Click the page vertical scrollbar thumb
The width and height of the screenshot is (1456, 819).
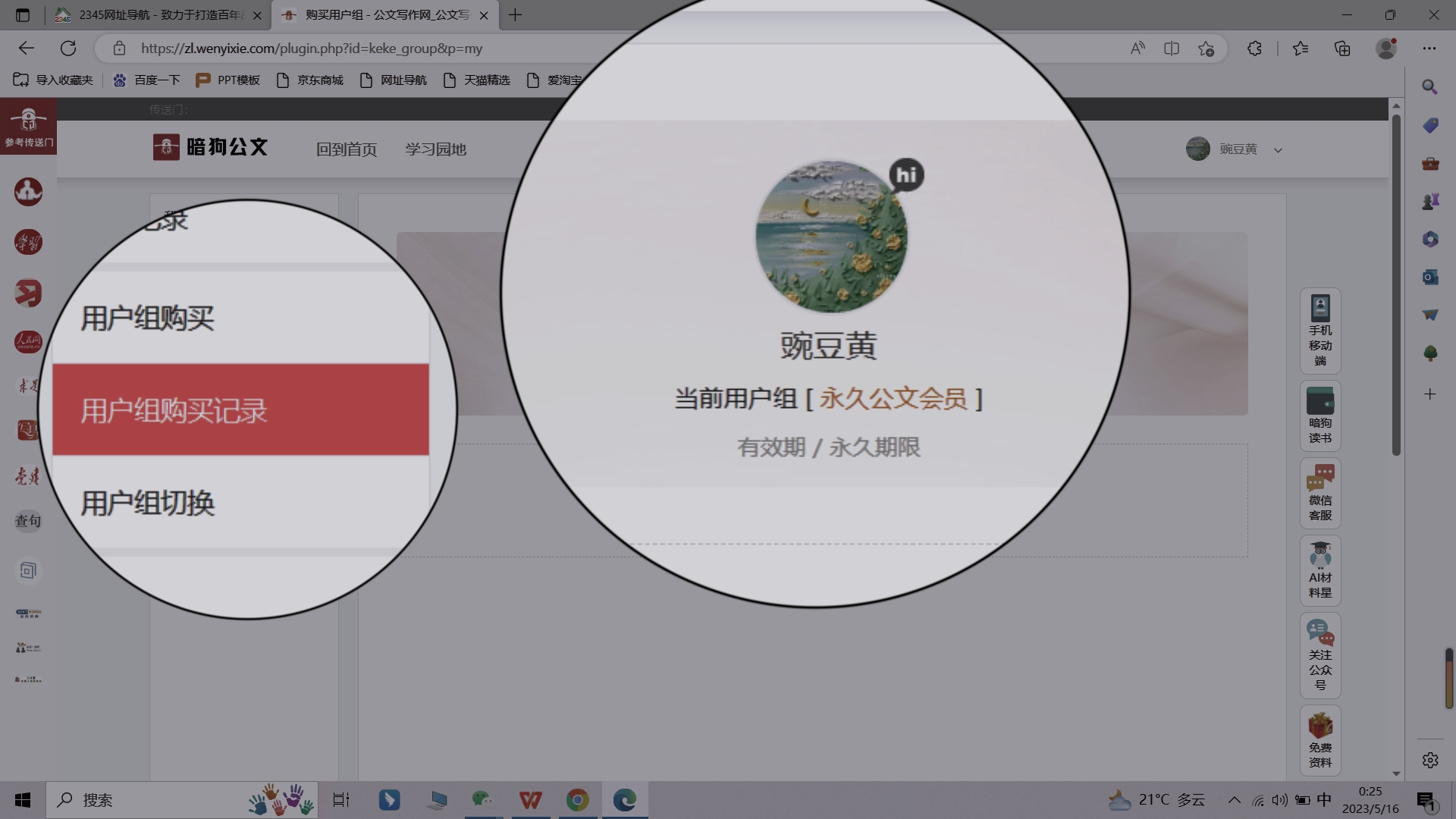1396,284
